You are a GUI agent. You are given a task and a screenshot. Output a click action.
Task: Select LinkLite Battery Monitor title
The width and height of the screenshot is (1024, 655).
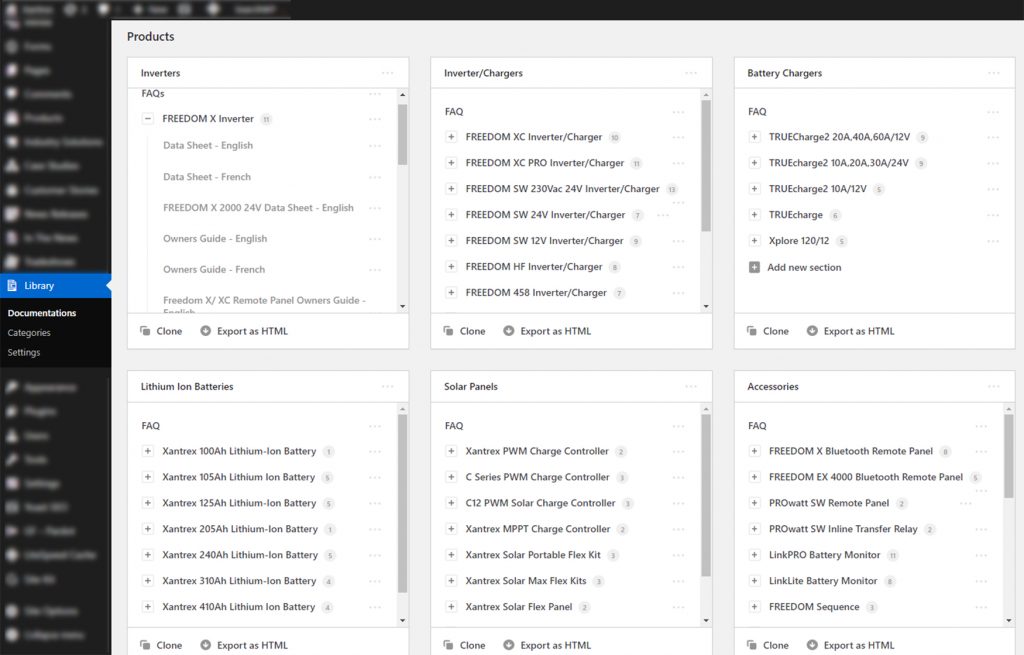tap(823, 581)
